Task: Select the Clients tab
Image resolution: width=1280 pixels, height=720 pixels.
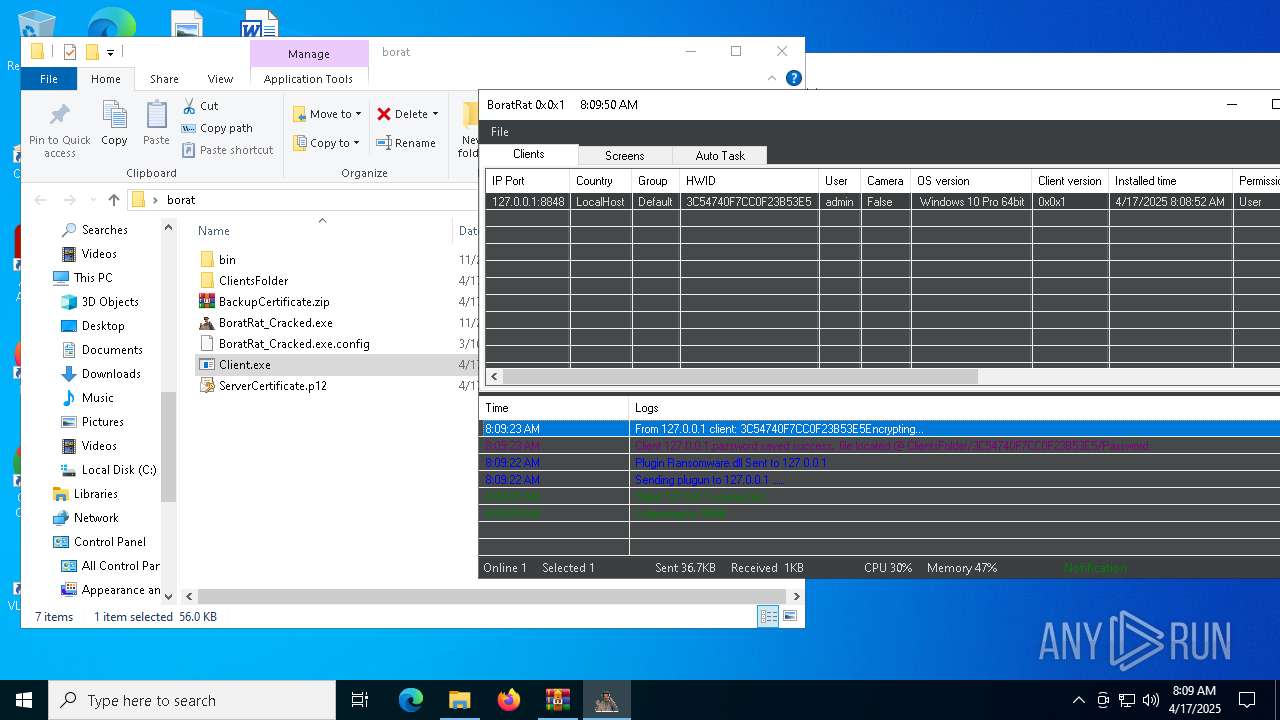Action: (529, 154)
